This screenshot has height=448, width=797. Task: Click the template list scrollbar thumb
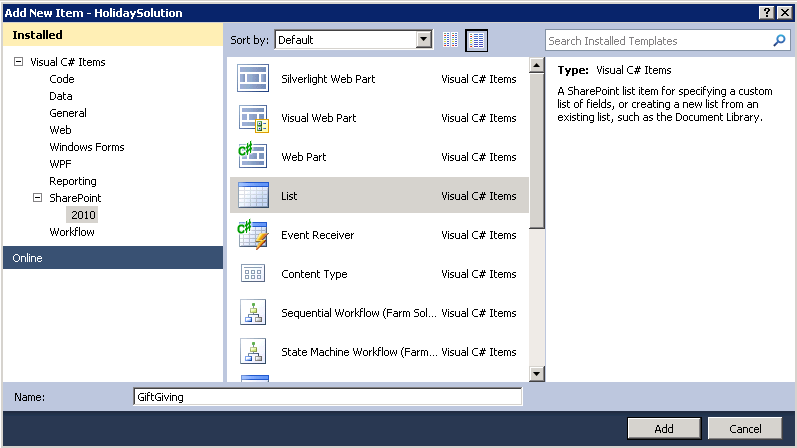click(x=536, y=151)
